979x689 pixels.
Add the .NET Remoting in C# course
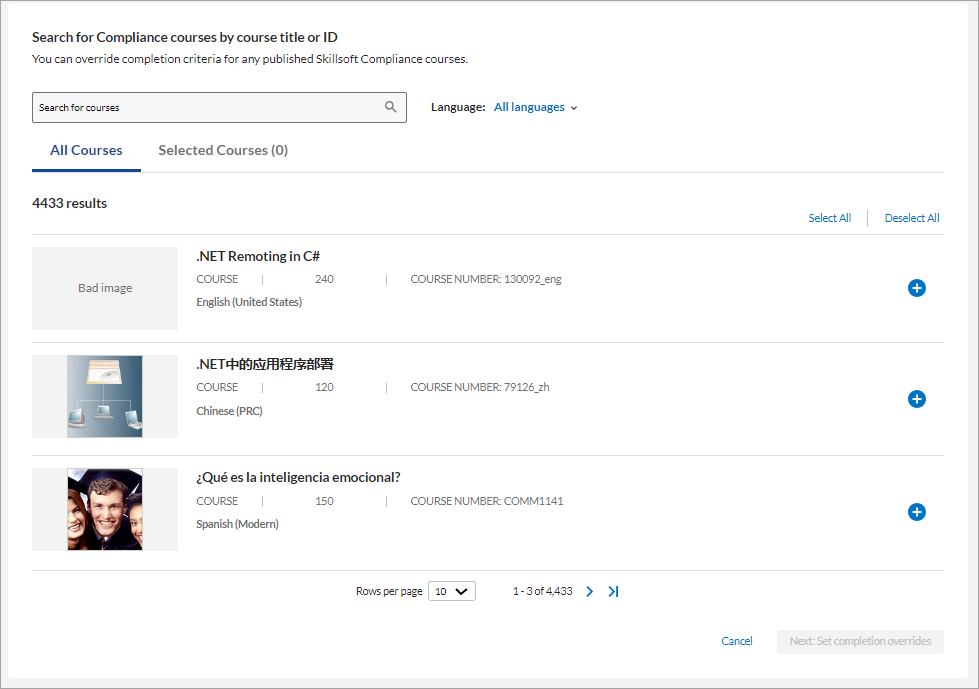(916, 288)
